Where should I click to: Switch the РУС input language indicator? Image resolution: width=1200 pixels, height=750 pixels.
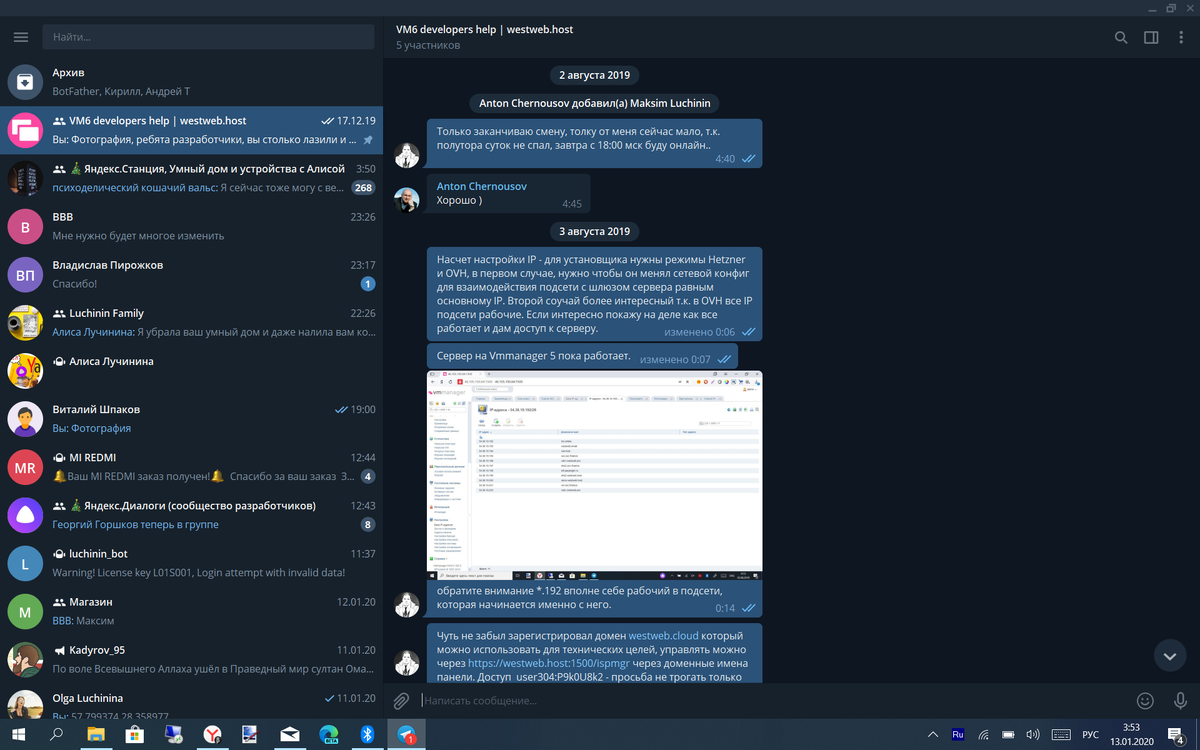point(1090,735)
